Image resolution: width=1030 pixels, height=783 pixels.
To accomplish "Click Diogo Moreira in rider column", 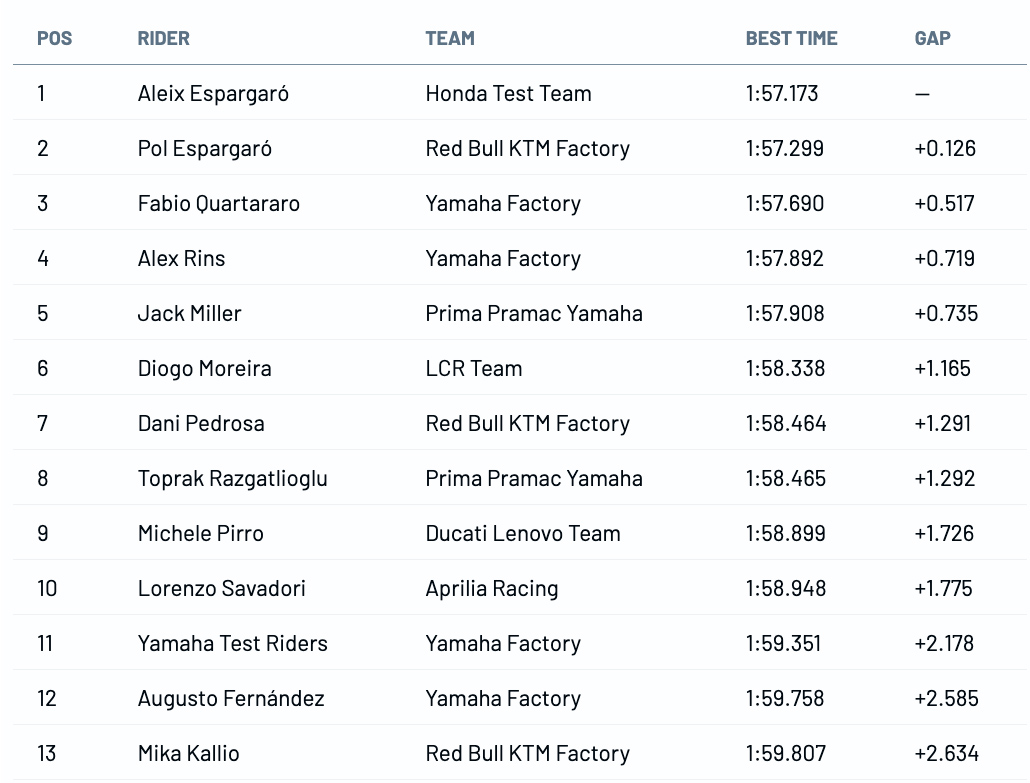I will [204, 369].
